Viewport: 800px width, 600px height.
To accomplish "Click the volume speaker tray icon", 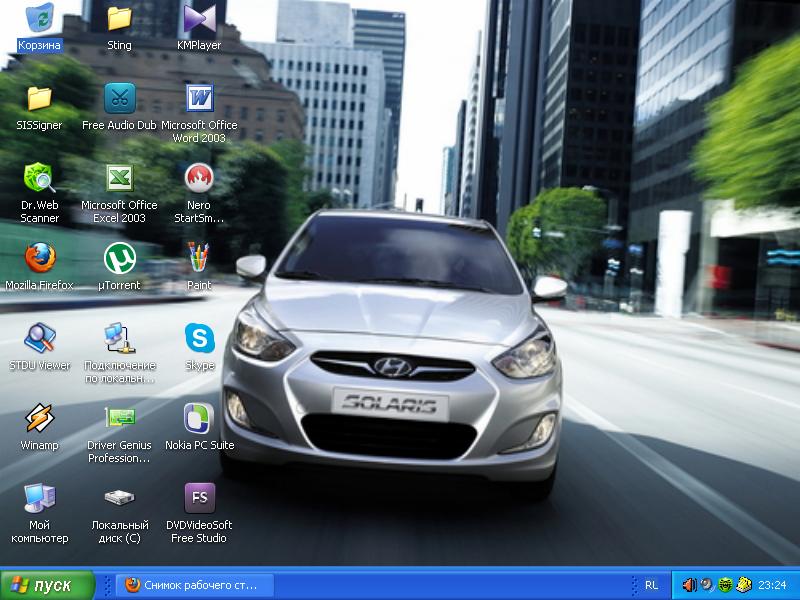I will click(x=689, y=585).
